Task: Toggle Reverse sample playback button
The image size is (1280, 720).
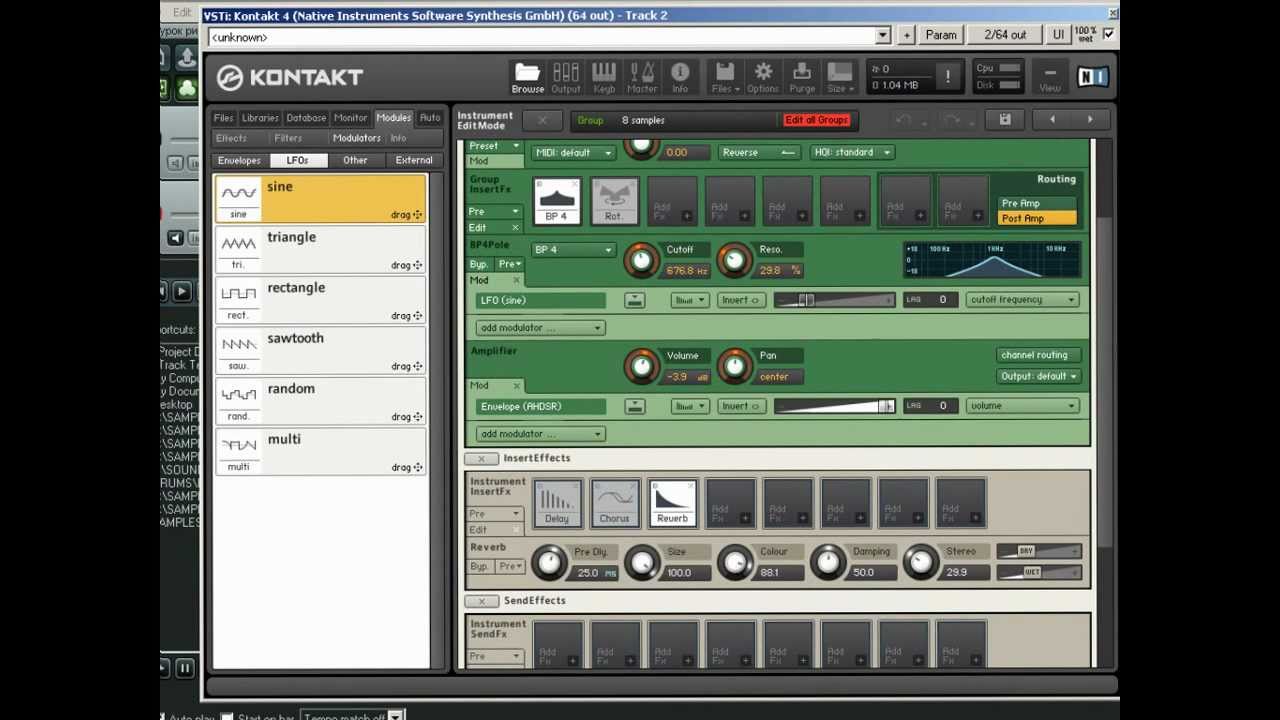Action: coord(757,152)
